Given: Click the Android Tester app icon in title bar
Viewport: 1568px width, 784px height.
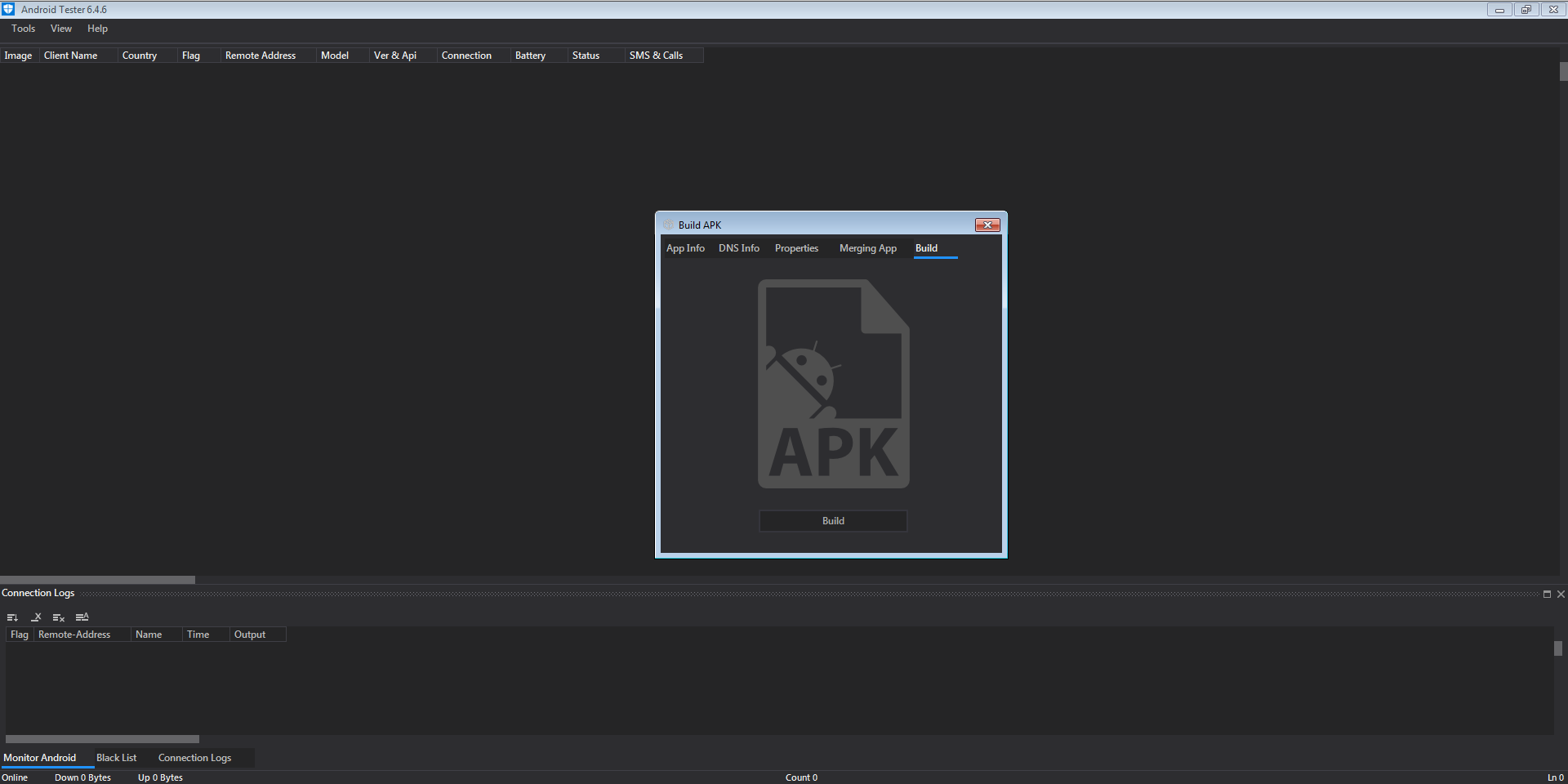Looking at the screenshot, I should point(8,9).
